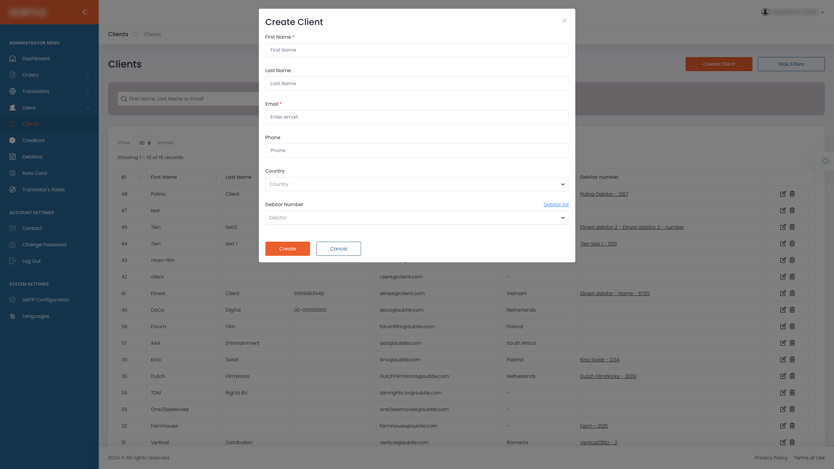Image resolution: width=834 pixels, height=469 pixels.
Task: Click the Creditors shield icon
Action: tap(13, 140)
